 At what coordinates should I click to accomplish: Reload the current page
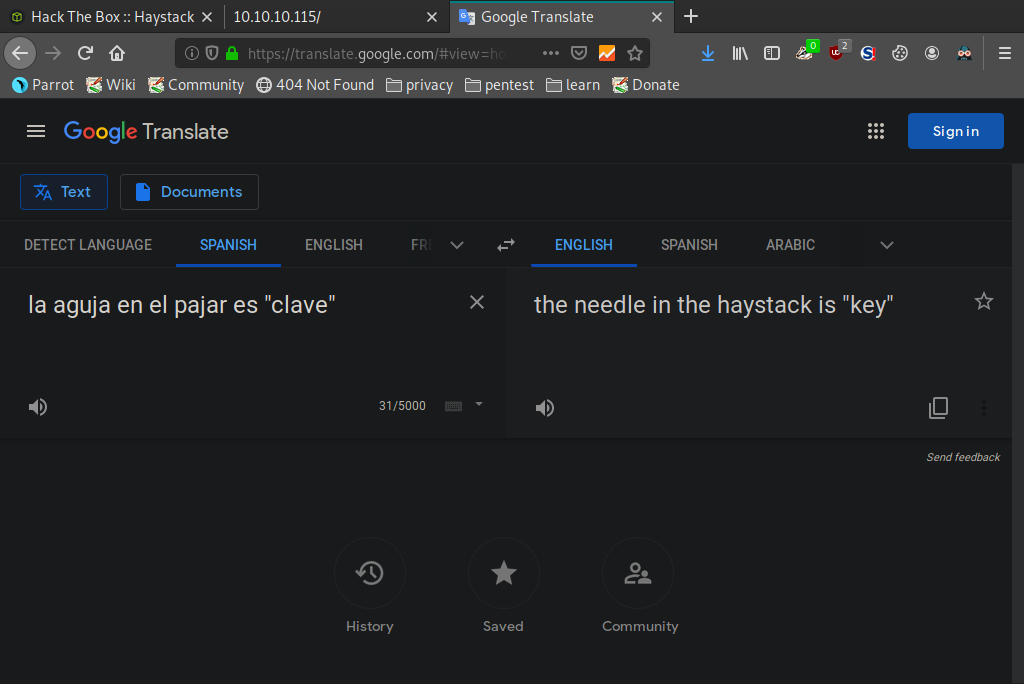(85, 53)
